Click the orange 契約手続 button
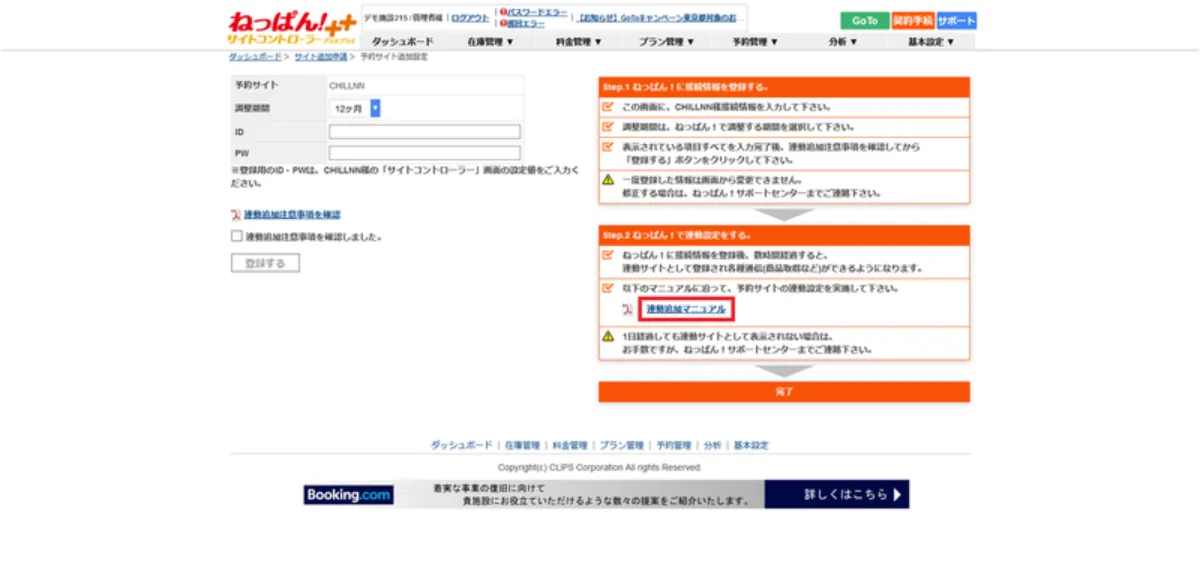 coord(913,20)
